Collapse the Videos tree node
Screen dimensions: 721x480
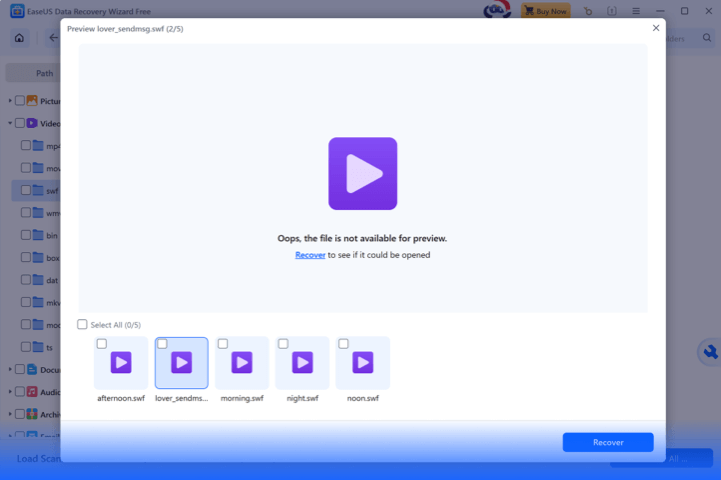pyautogui.click(x=10, y=123)
